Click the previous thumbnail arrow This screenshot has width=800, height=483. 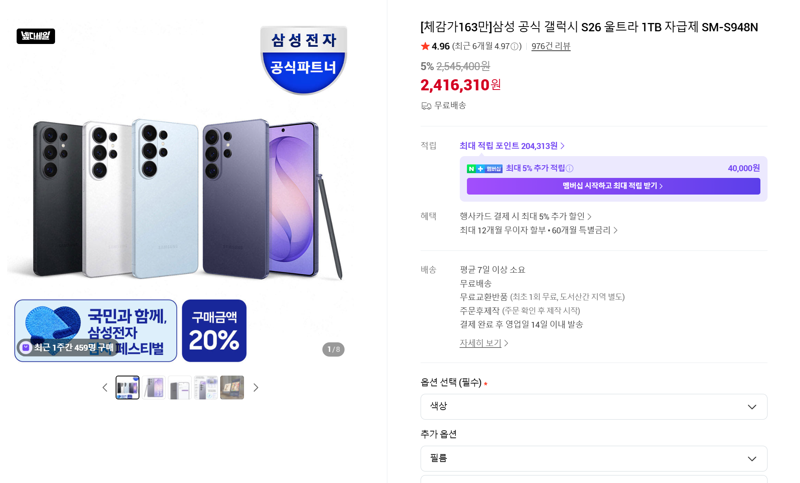point(105,388)
